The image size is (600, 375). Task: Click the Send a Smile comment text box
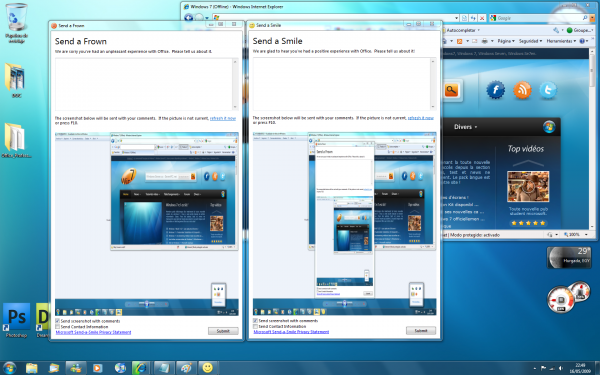(x=344, y=84)
